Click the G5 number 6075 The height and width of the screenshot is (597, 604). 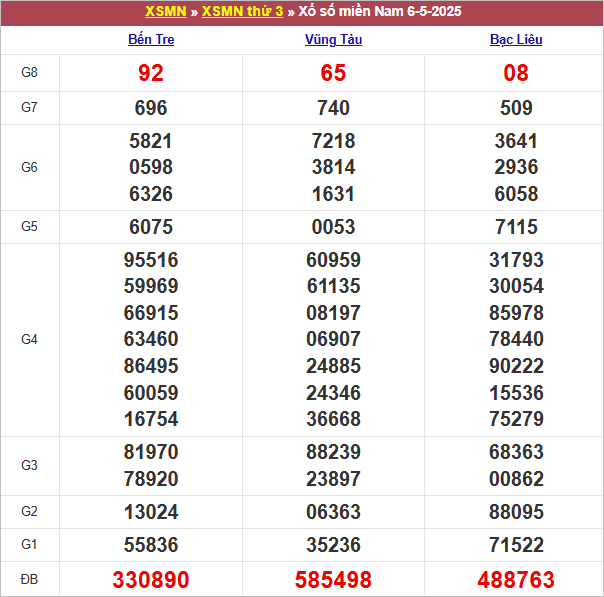[151, 227]
